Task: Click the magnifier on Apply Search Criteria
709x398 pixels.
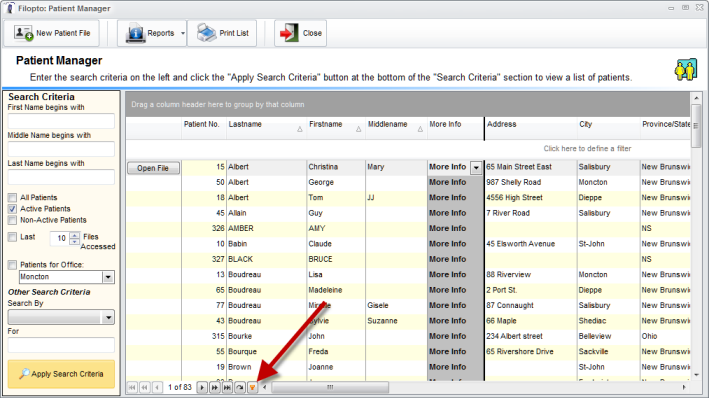Action: pyautogui.click(x=24, y=374)
